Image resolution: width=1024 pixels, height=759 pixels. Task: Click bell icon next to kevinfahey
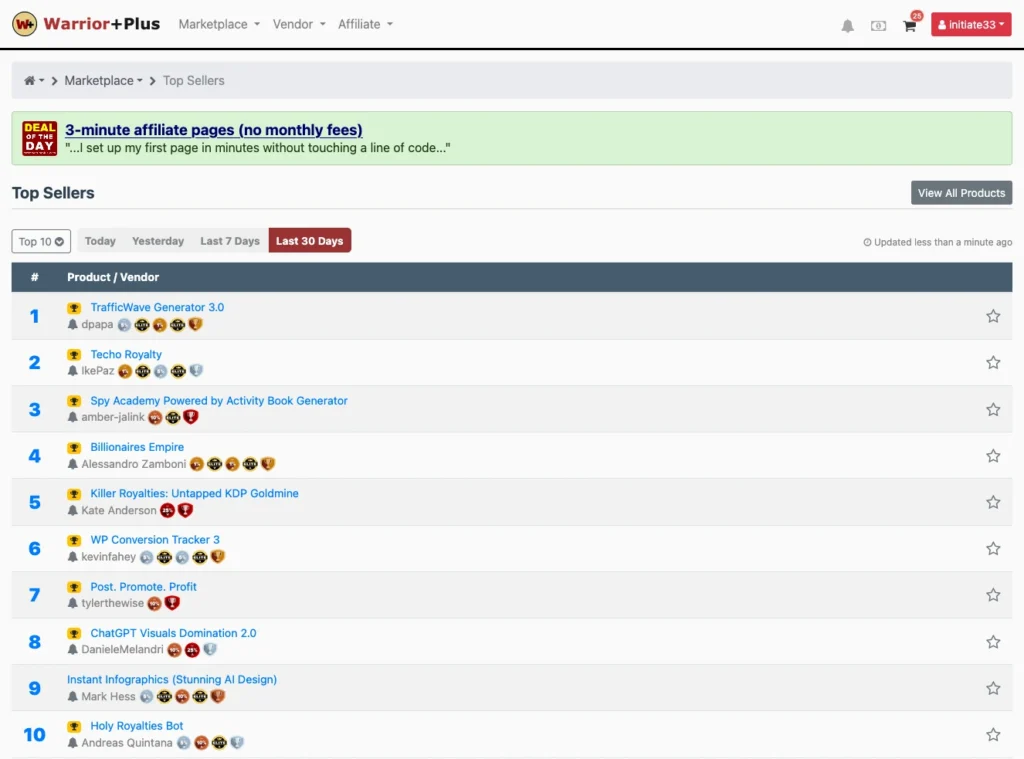click(x=72, y=557)
